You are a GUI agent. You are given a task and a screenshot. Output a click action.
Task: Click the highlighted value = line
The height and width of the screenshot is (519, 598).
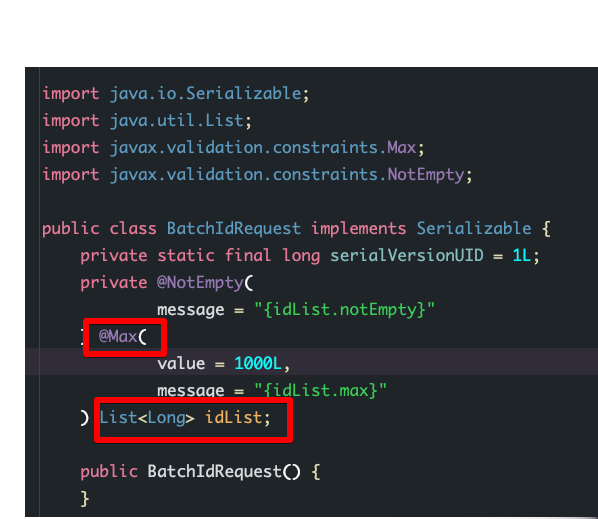[x=312, y=362]
